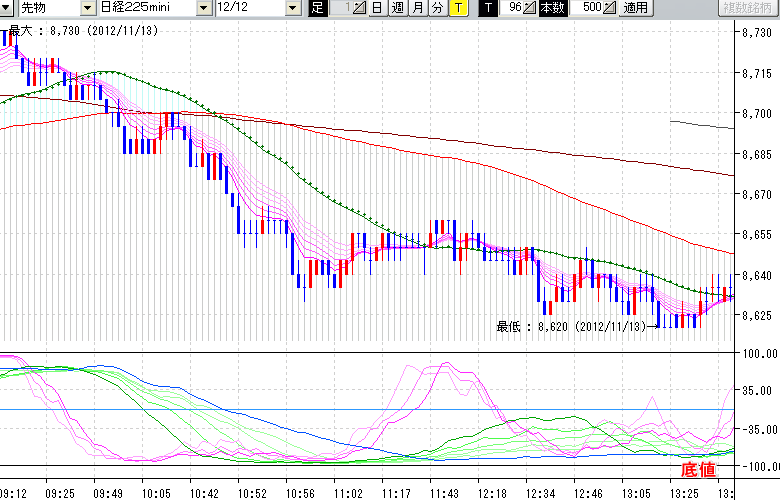
Task: Click the T tick value field showing 96
Action: click(x=512, y=8)
